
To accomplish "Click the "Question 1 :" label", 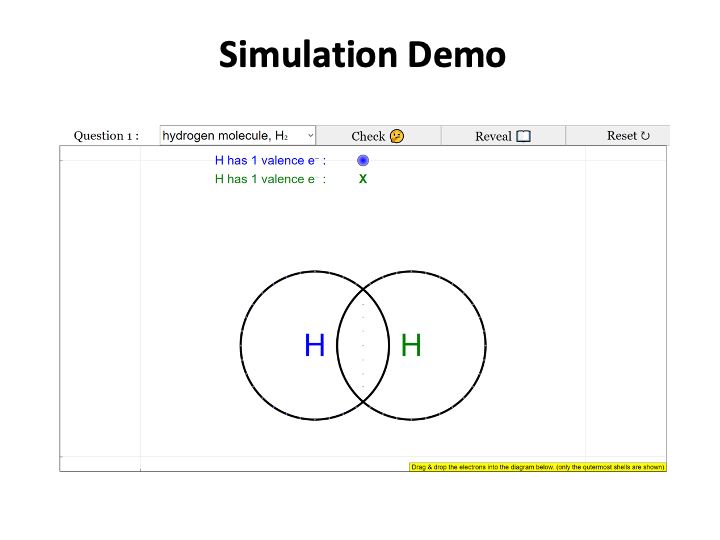I will click(x=106, y=136).
